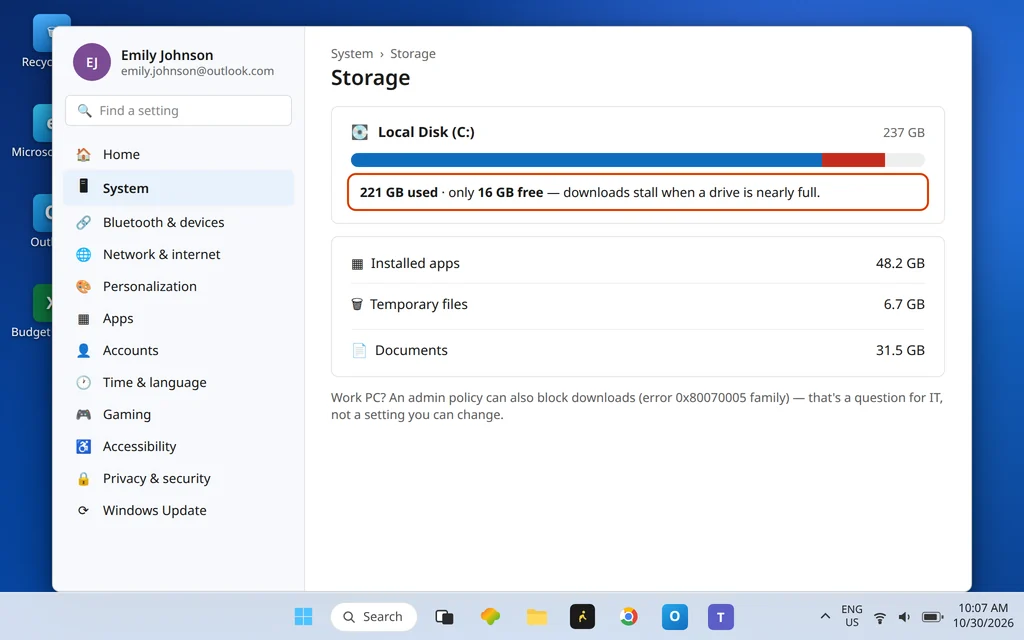Click the Time & language clock icon
This screenshot has height=640, width=1024.
click(x=84, y=382)
